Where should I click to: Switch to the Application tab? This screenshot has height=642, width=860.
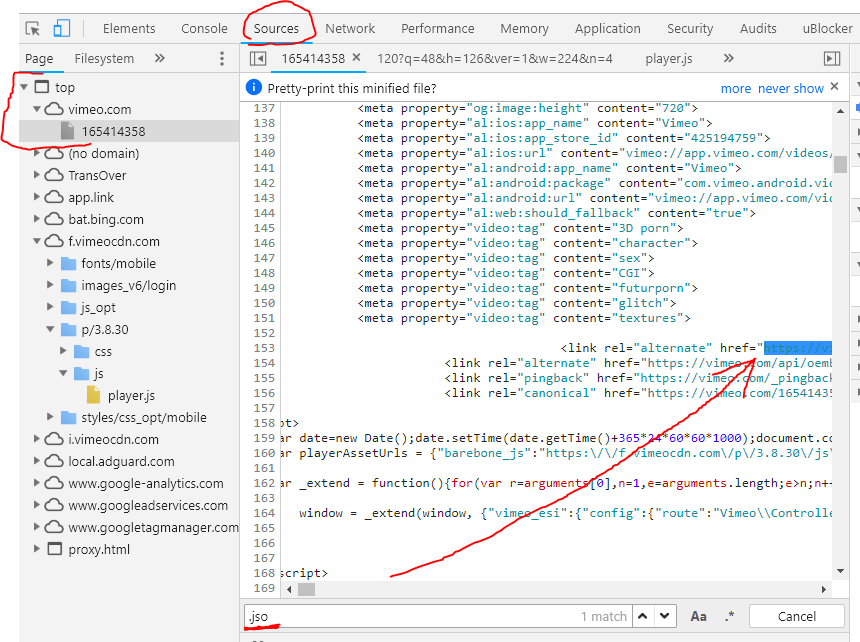[x=608, y=29]
